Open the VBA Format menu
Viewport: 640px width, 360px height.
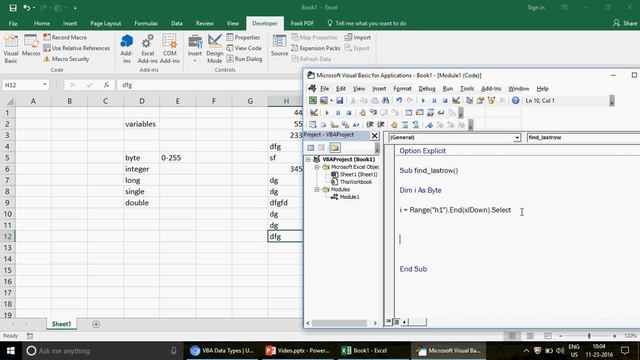pyautogui.click(x=402, y=89)
